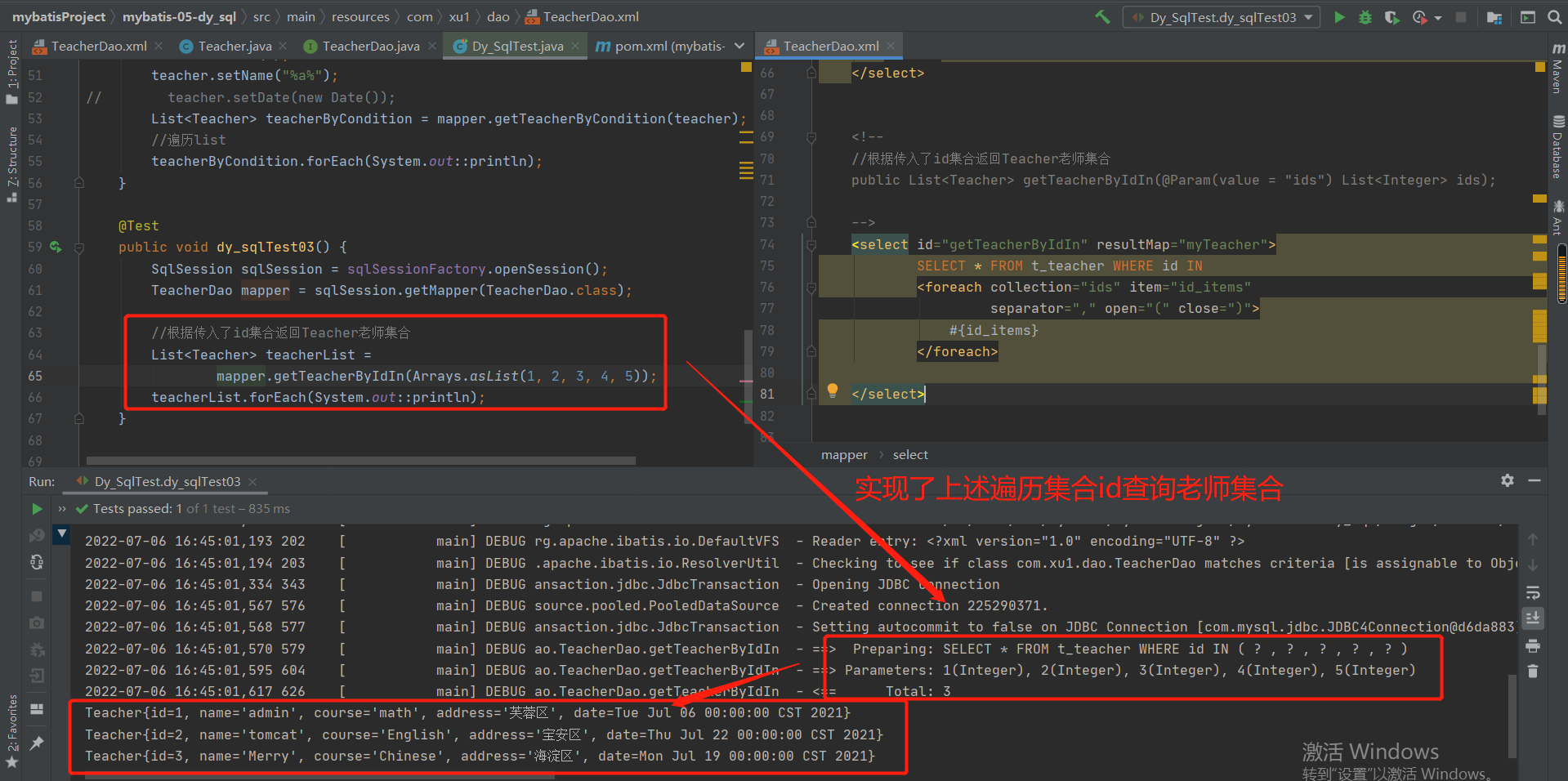
Task: Click the console vertical scrollbar thumb
Action: pyautogui.click(x=1512, y=717)
